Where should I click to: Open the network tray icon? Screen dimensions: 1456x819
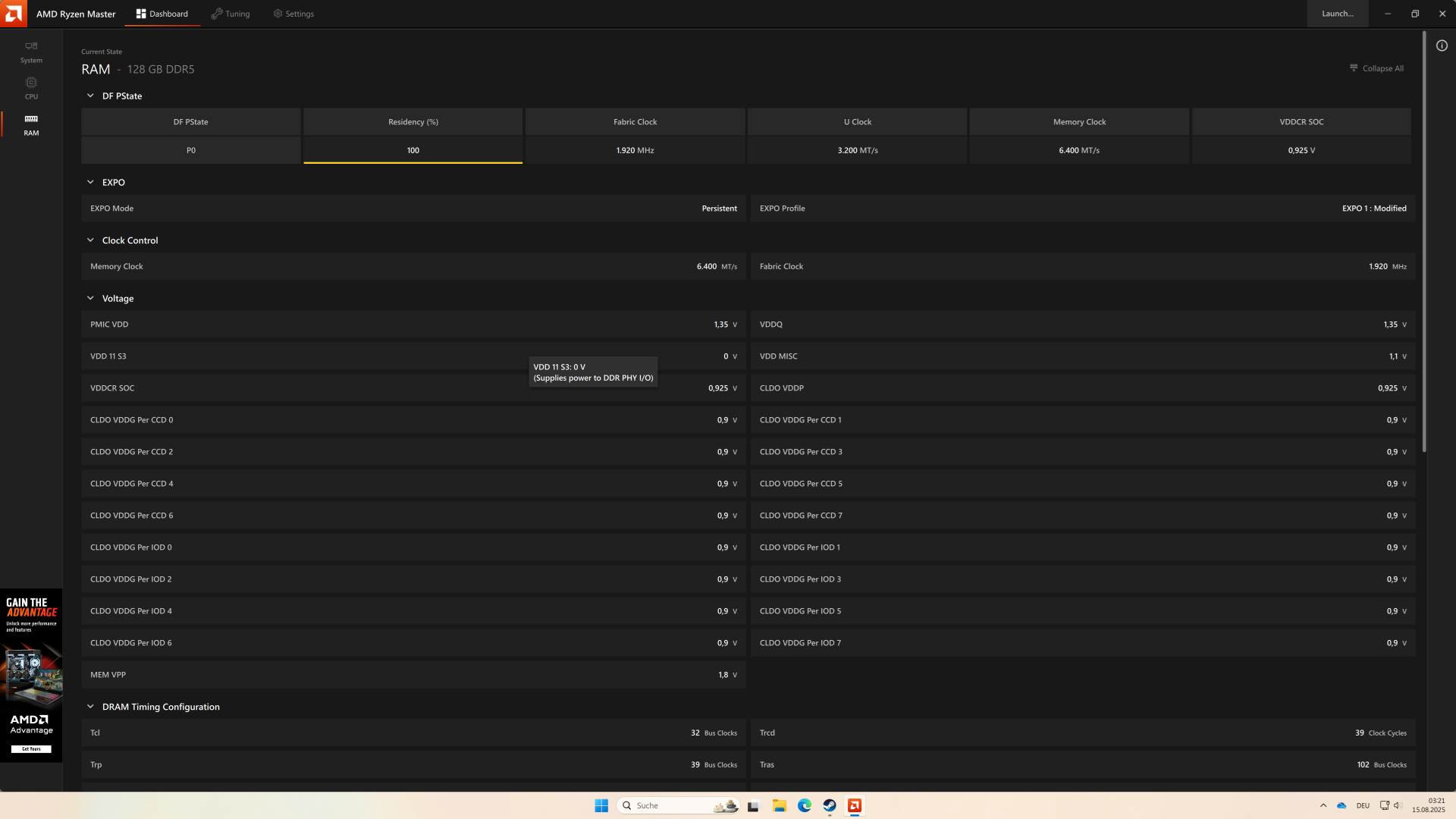(1384, 805)
